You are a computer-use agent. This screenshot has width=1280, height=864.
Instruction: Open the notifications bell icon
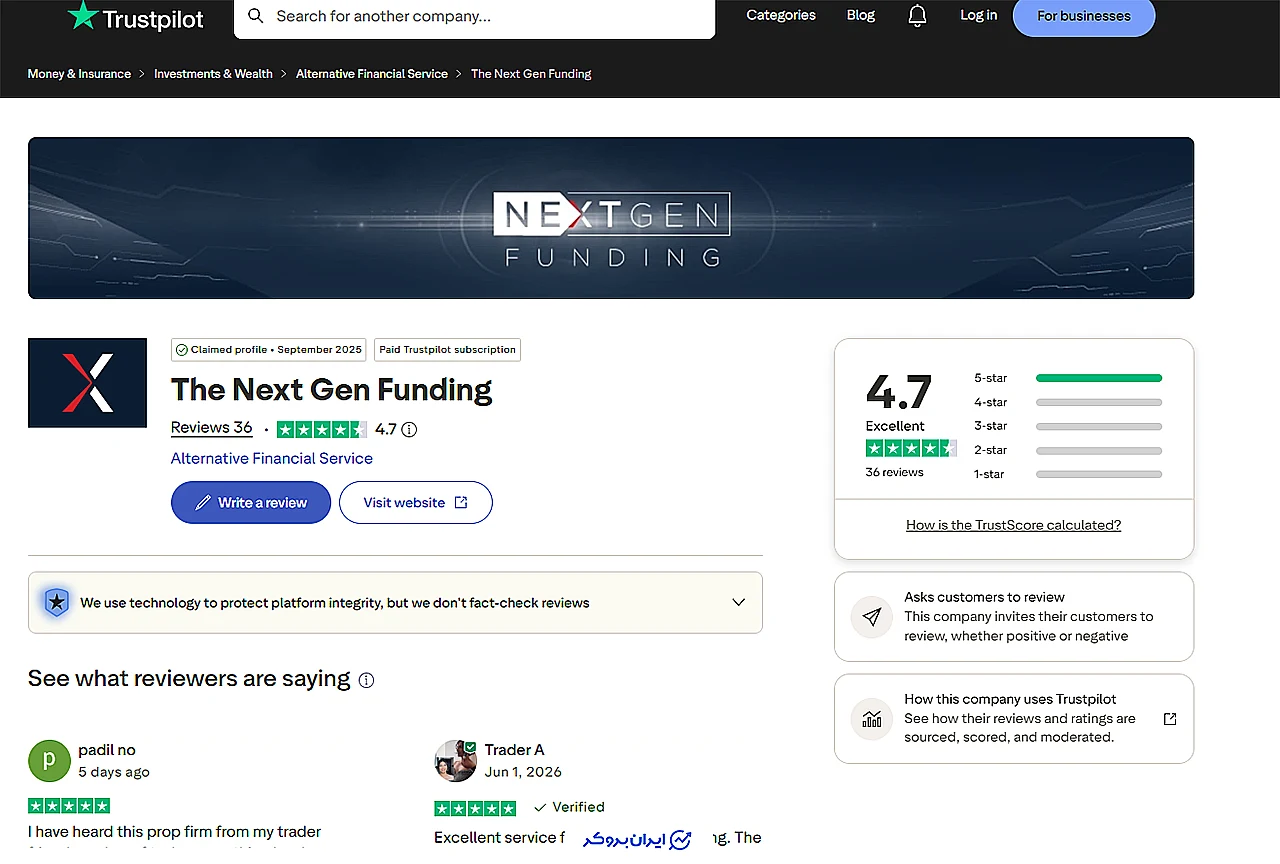pyautogui.click(x=917, y=16)
